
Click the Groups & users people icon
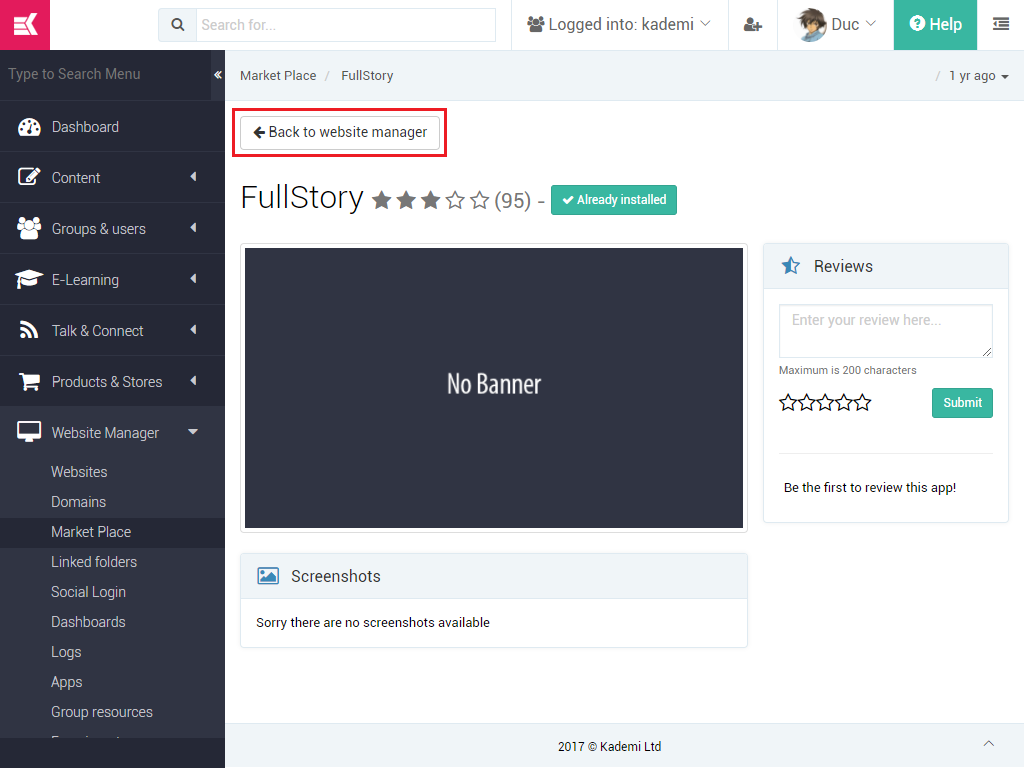(29, 228)
